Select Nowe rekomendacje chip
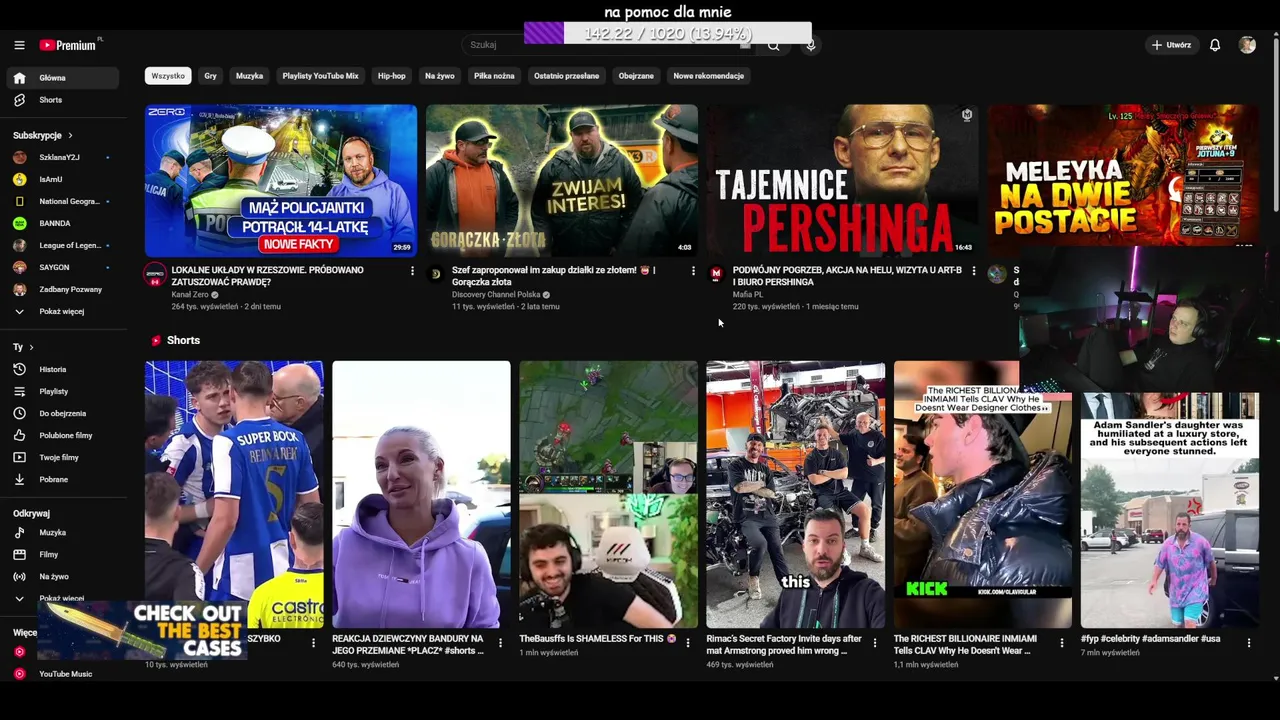Image resolution: width=1280 pixels, height=720 pixels. pyautogui.click(x=708, y=76)
